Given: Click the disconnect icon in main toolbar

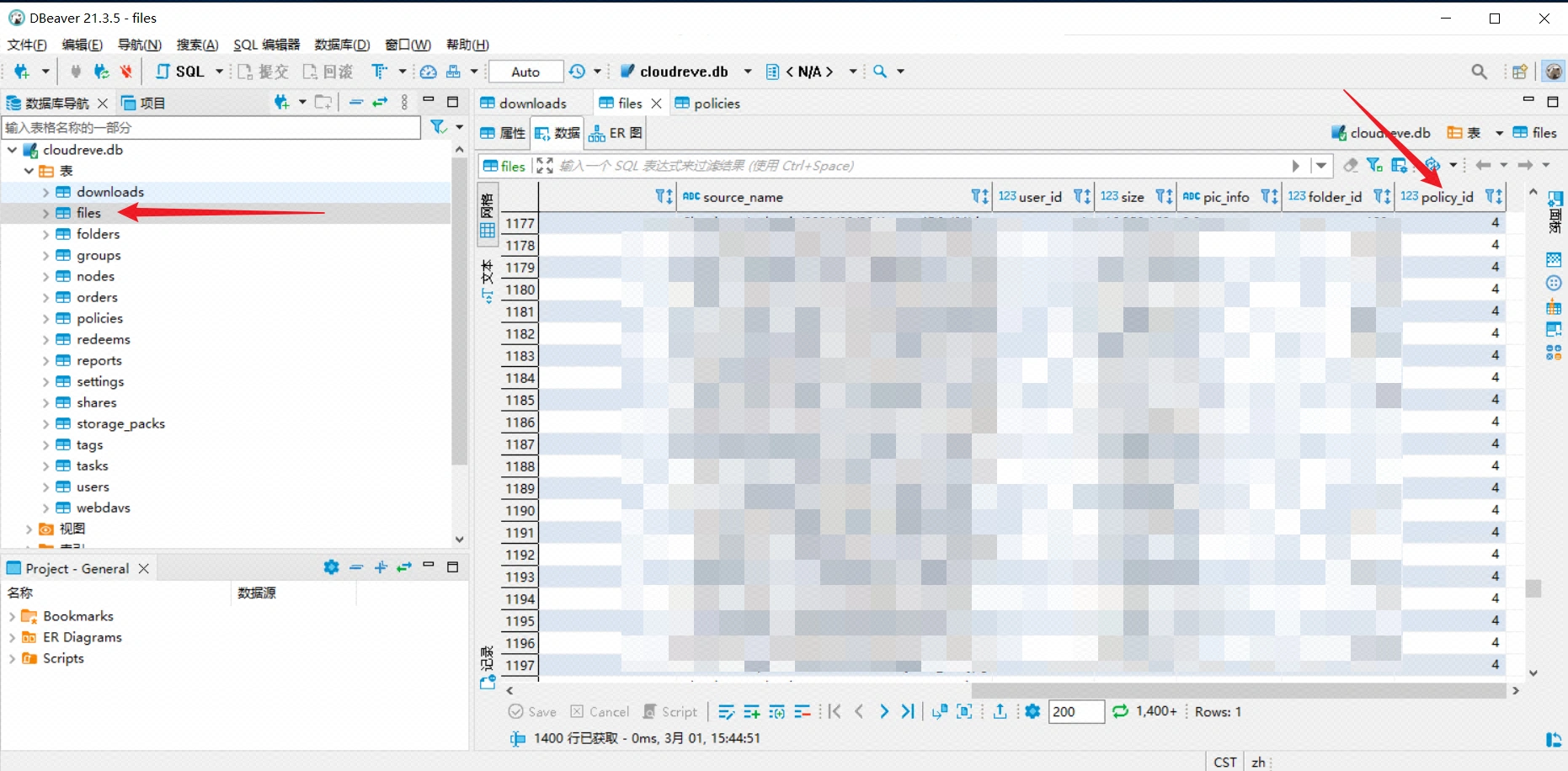Looking at the screenshot, I should (126, 72).
